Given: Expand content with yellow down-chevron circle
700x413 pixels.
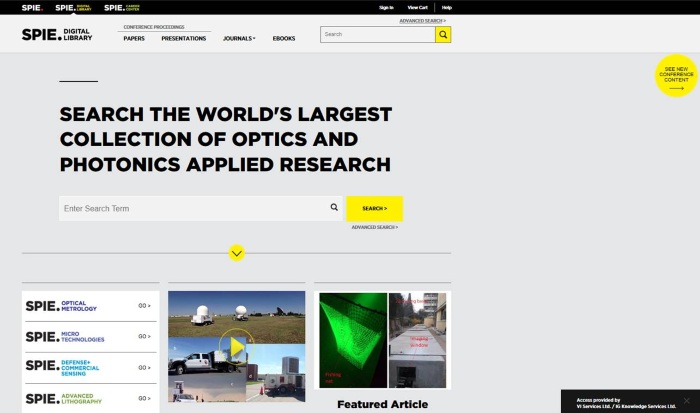Looking at the screenshot, I should click(237, 253).
